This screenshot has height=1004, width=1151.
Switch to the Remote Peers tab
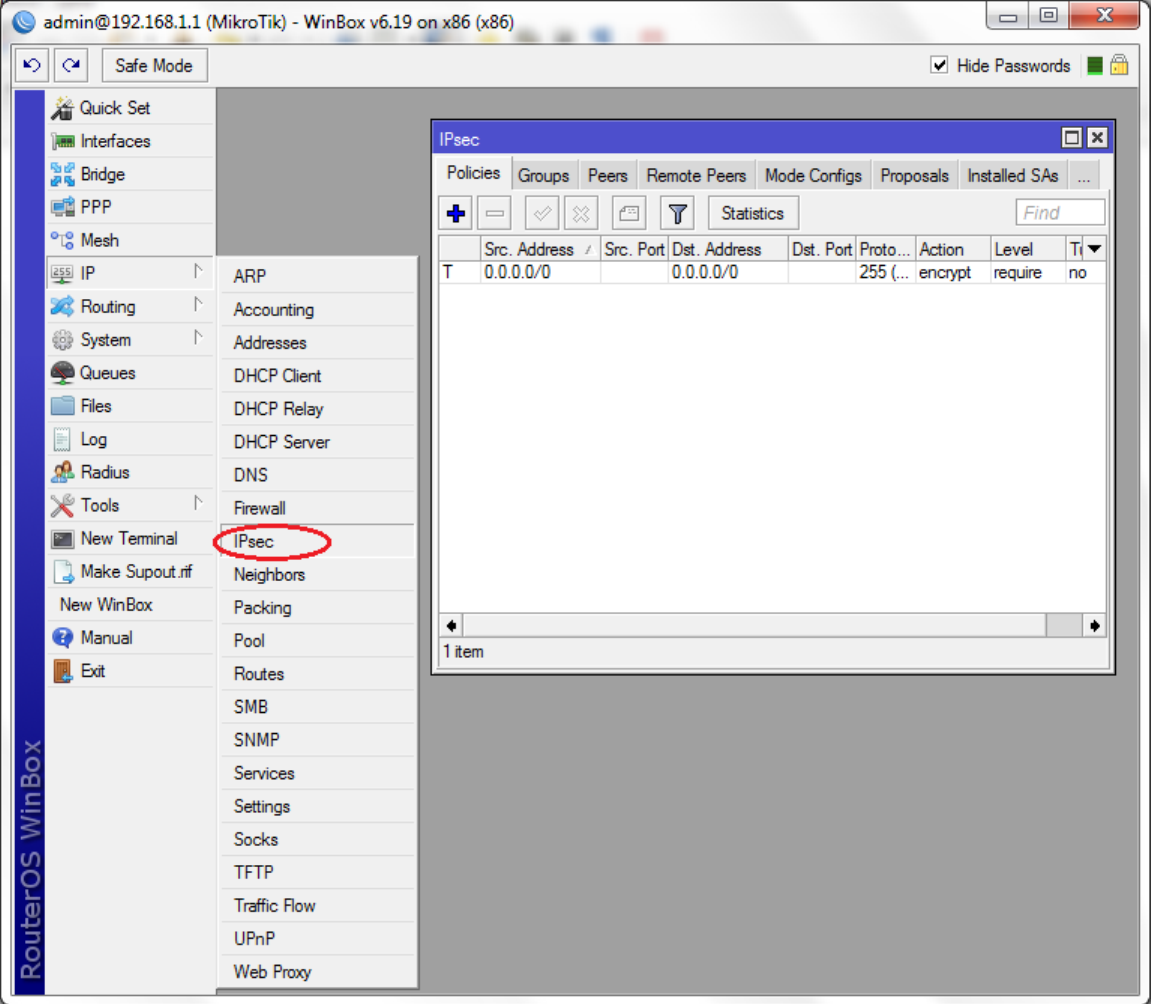[696, 176]
